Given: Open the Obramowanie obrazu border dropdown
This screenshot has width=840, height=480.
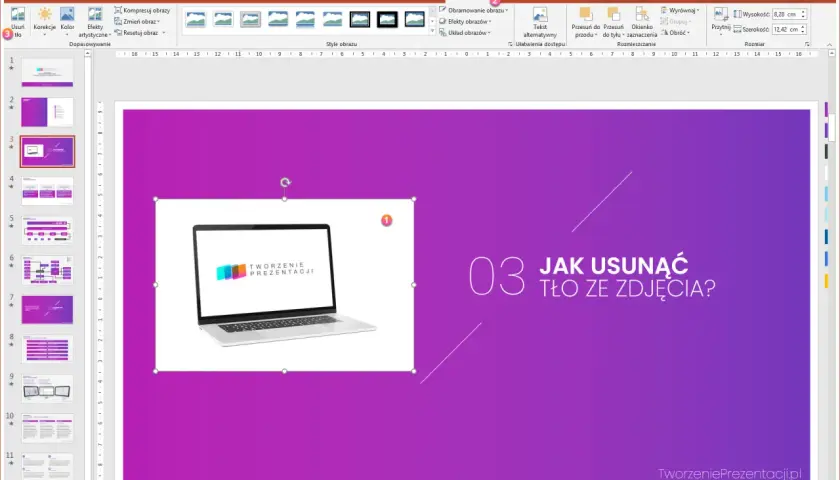Looking at the screenshot, I should 474,10.
